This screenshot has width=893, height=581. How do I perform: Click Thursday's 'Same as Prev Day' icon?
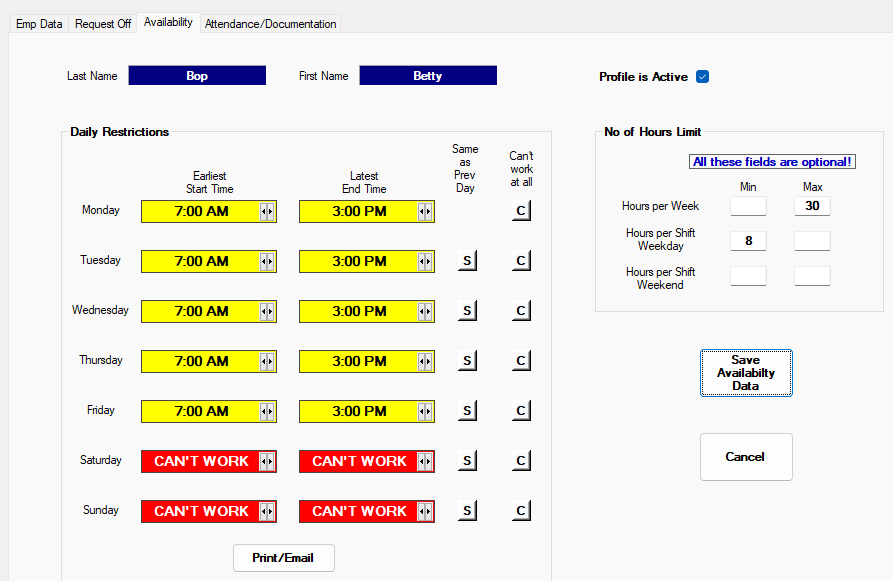[466, 360]
